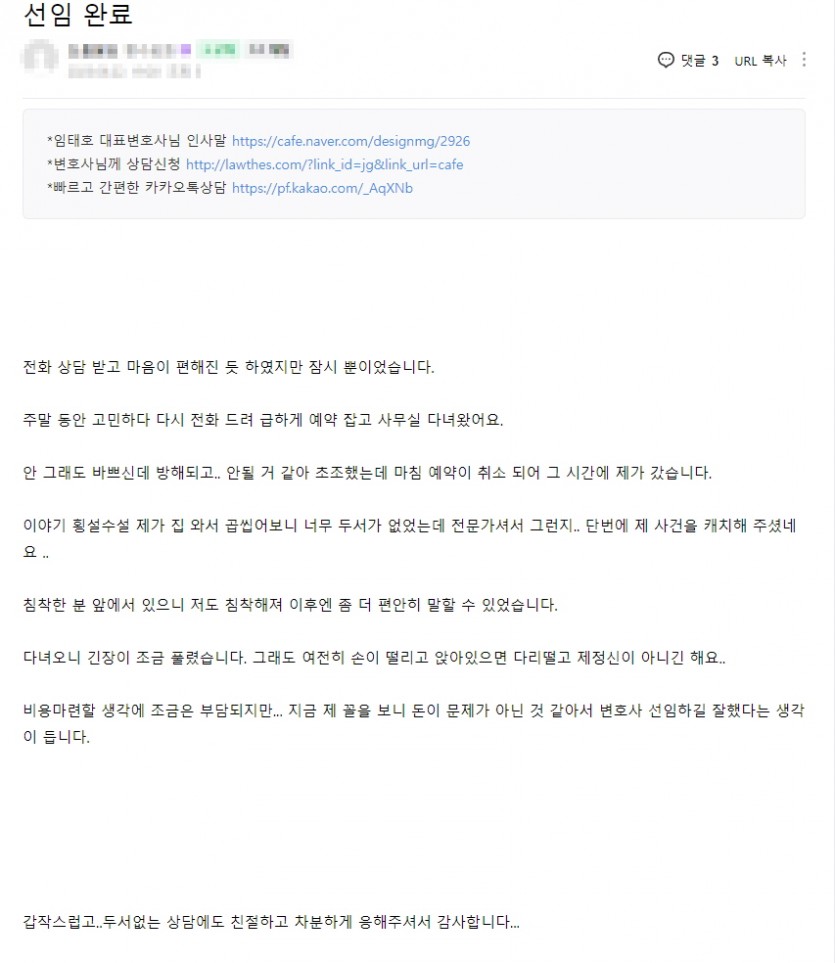Image resolution: width=835 pixels, height=963 pixels.
Task: Open the cafe.naver.com/designmg/2926 link
Action: [x=351, y=141]
